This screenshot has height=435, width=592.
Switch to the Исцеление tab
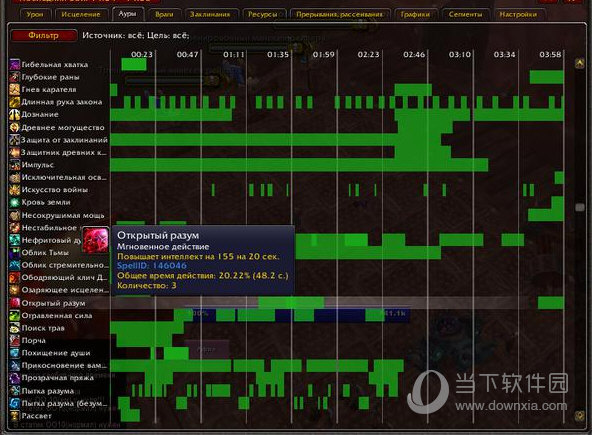(x=81, y=14)
